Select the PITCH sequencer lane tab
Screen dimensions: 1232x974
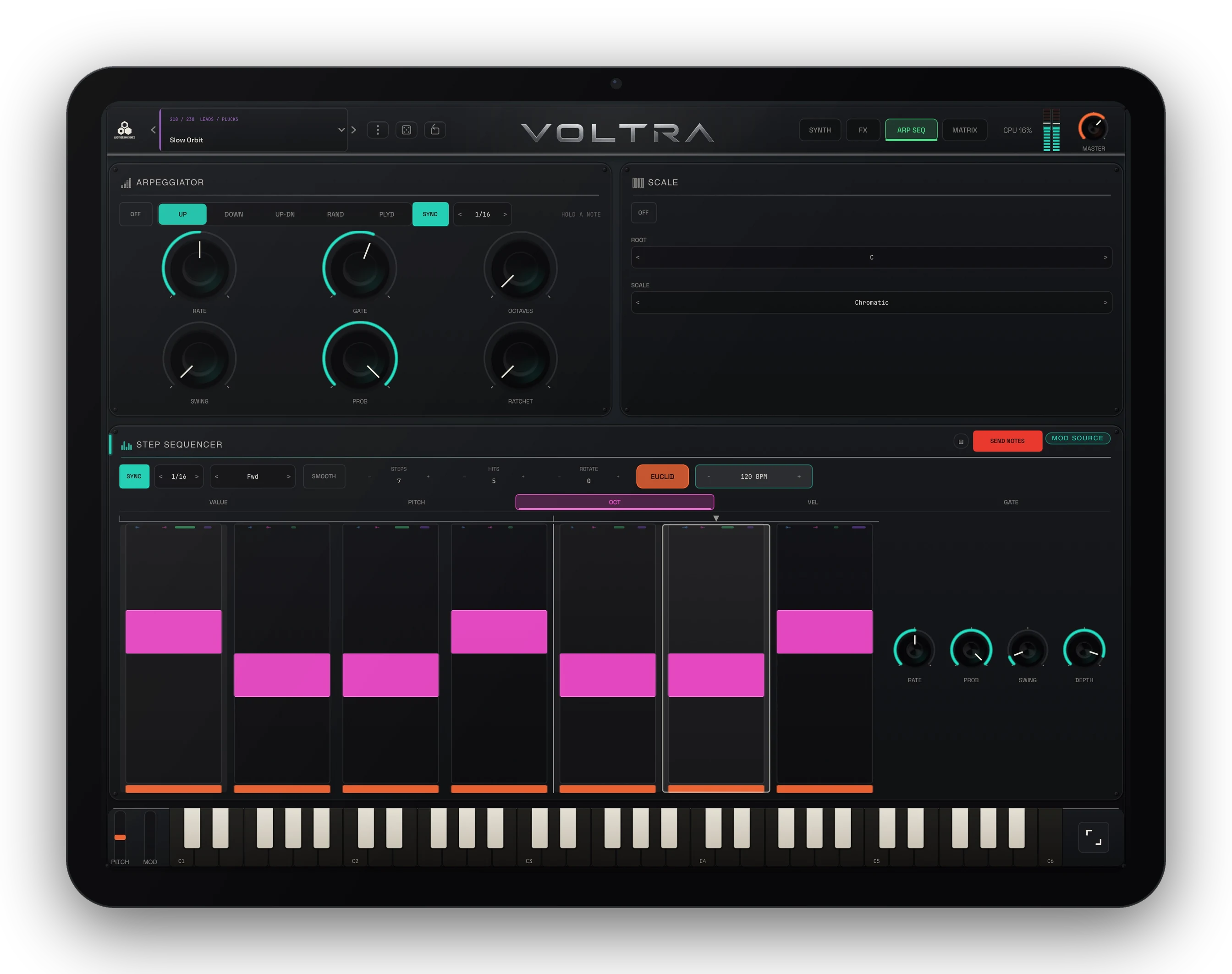pyautogui.click(x=416, y=503)
